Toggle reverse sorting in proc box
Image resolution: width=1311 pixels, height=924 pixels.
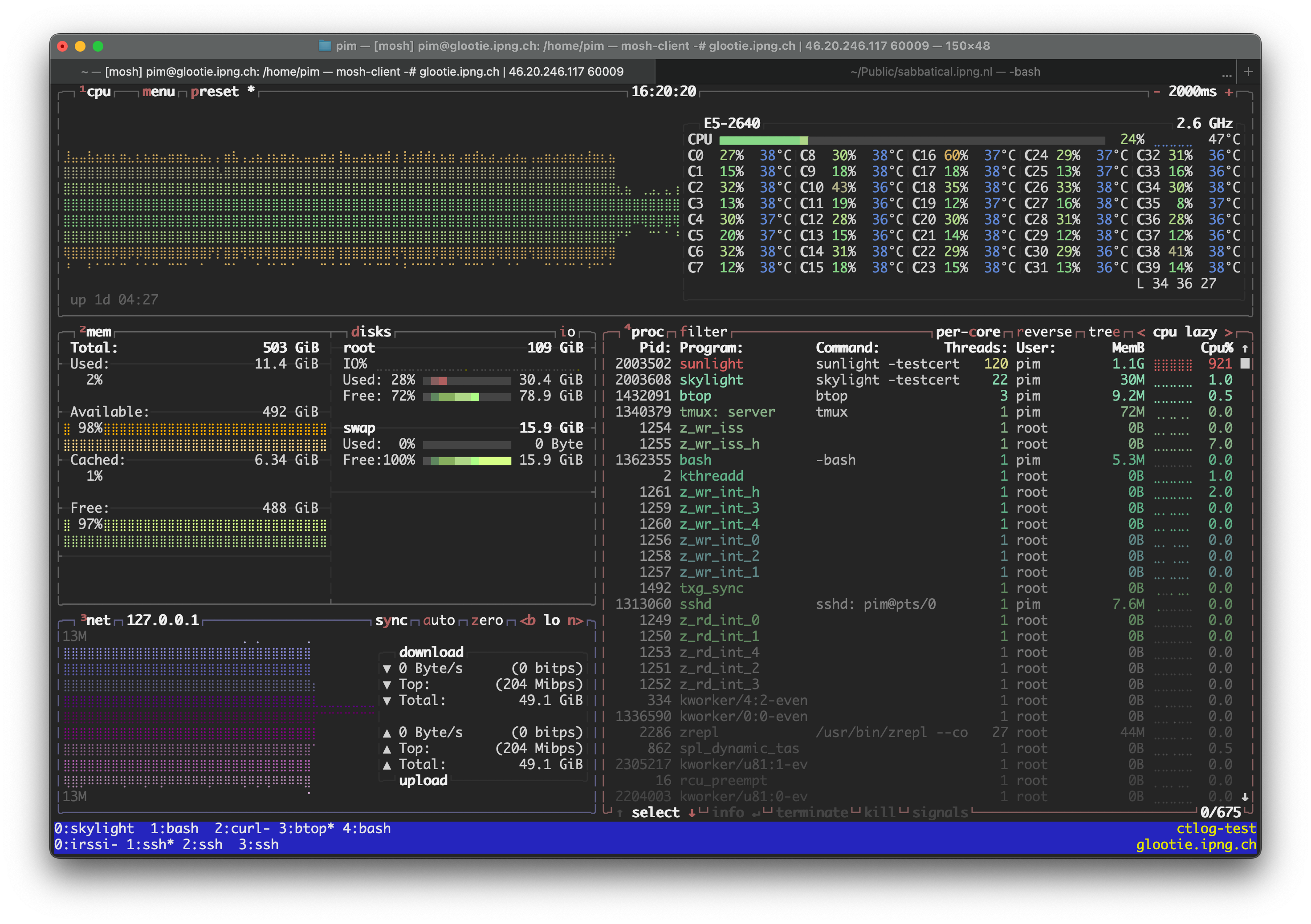(x=1044, y=332)
